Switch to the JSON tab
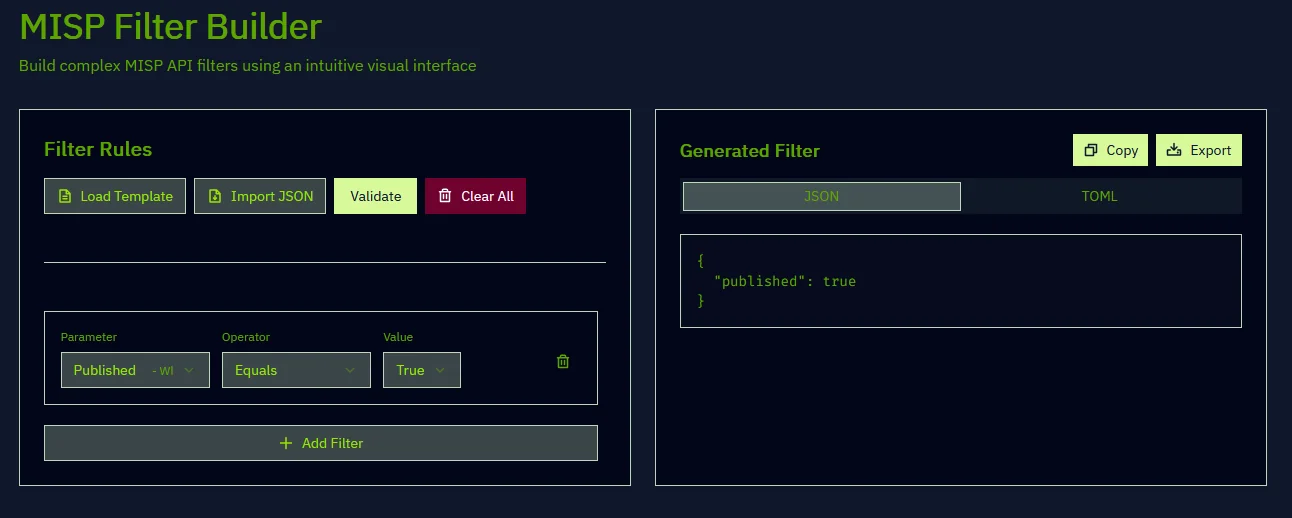1292x518 pixels. click(x=822, y=196)
